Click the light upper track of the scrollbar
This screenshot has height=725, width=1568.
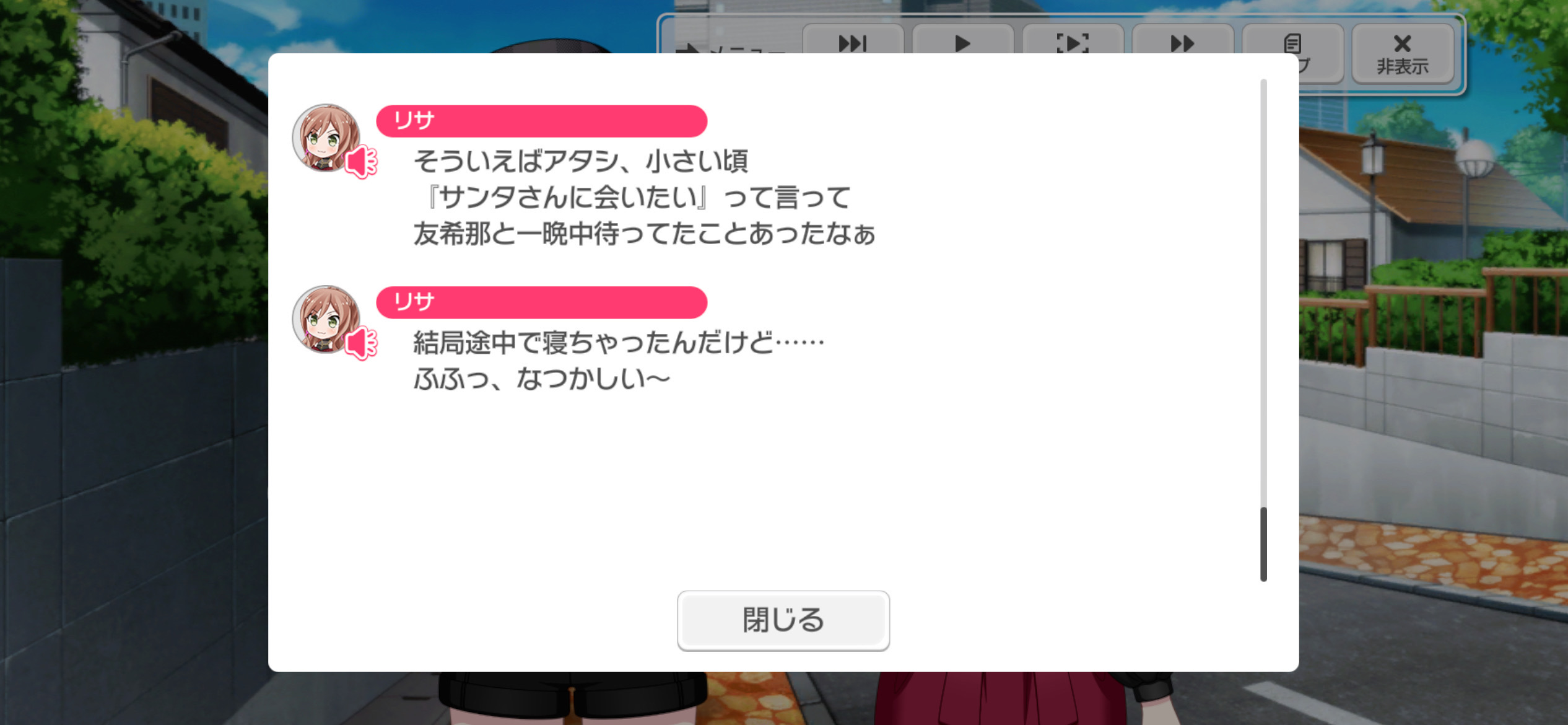(1263, 291)
